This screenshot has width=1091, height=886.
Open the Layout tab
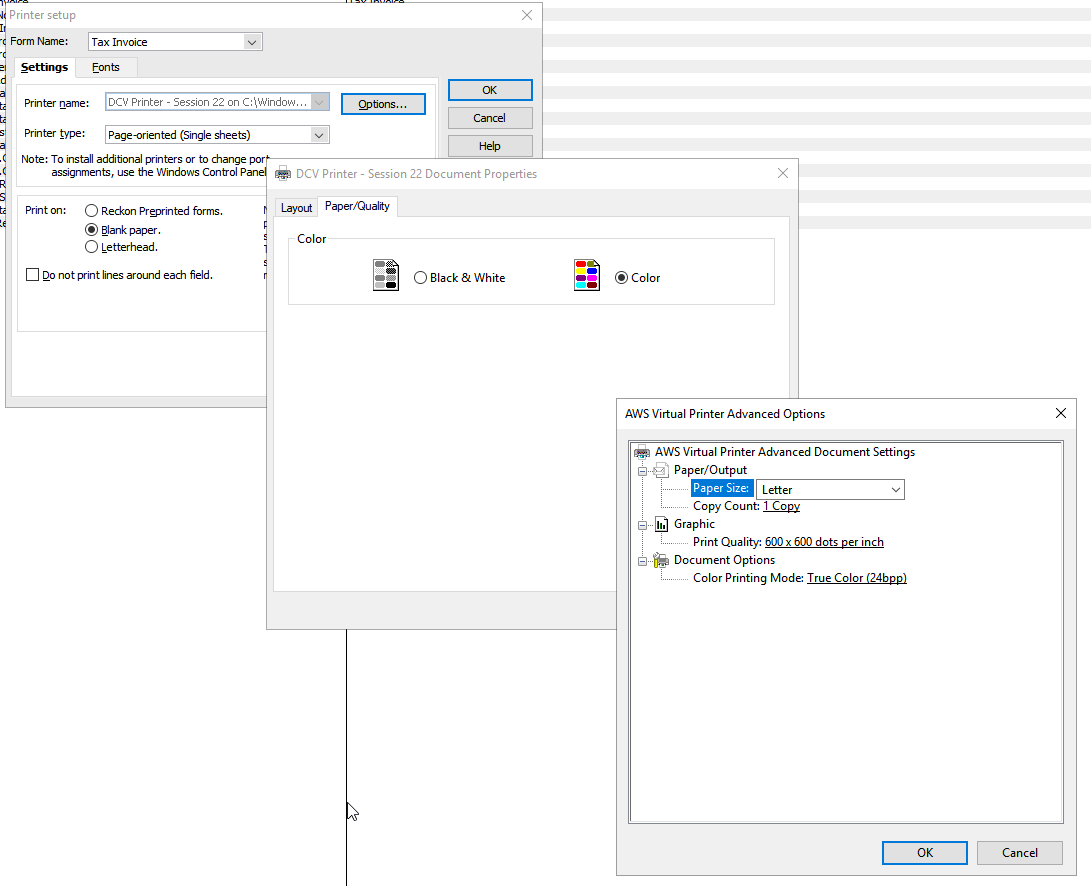296,208
